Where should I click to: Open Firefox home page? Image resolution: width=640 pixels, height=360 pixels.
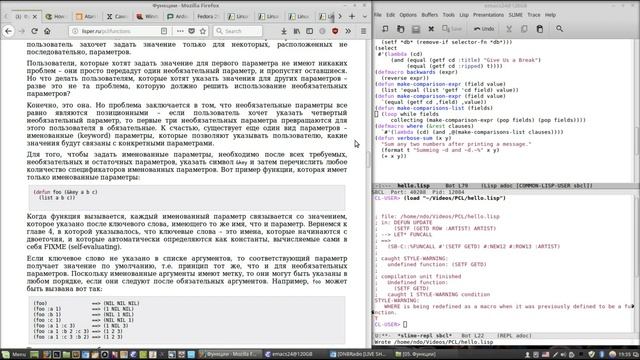(x=47, y=31)
